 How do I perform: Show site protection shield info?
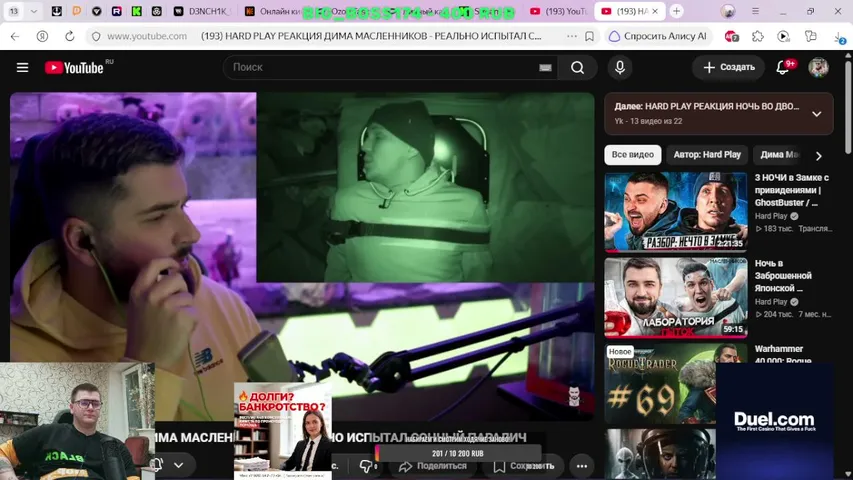(96, 36)
